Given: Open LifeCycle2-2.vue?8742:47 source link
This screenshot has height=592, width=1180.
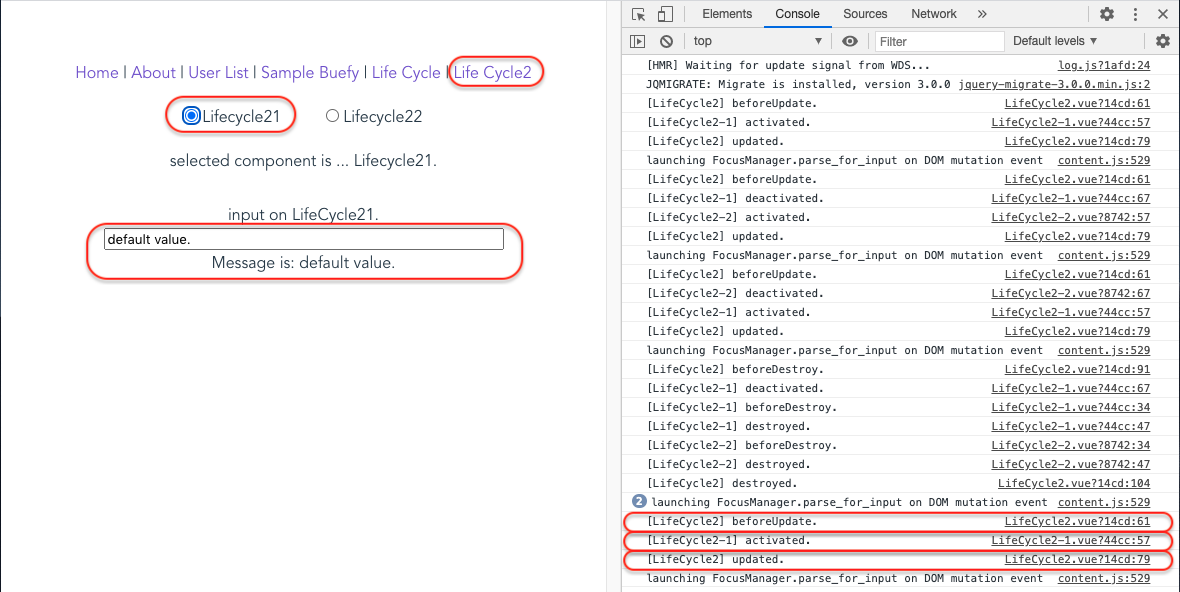Looking at the screenshot, I should (1071, 464).
